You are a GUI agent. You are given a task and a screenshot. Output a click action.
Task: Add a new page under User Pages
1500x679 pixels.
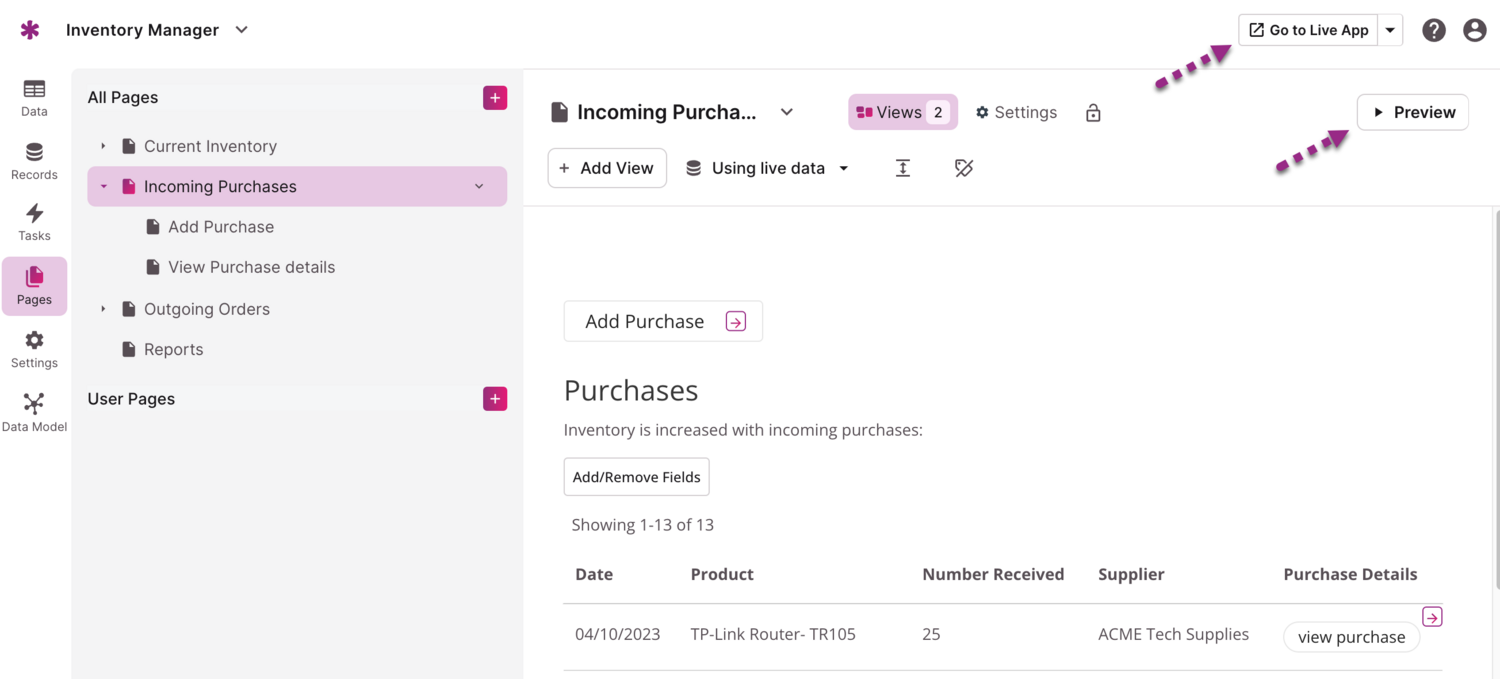pos(495,399)
